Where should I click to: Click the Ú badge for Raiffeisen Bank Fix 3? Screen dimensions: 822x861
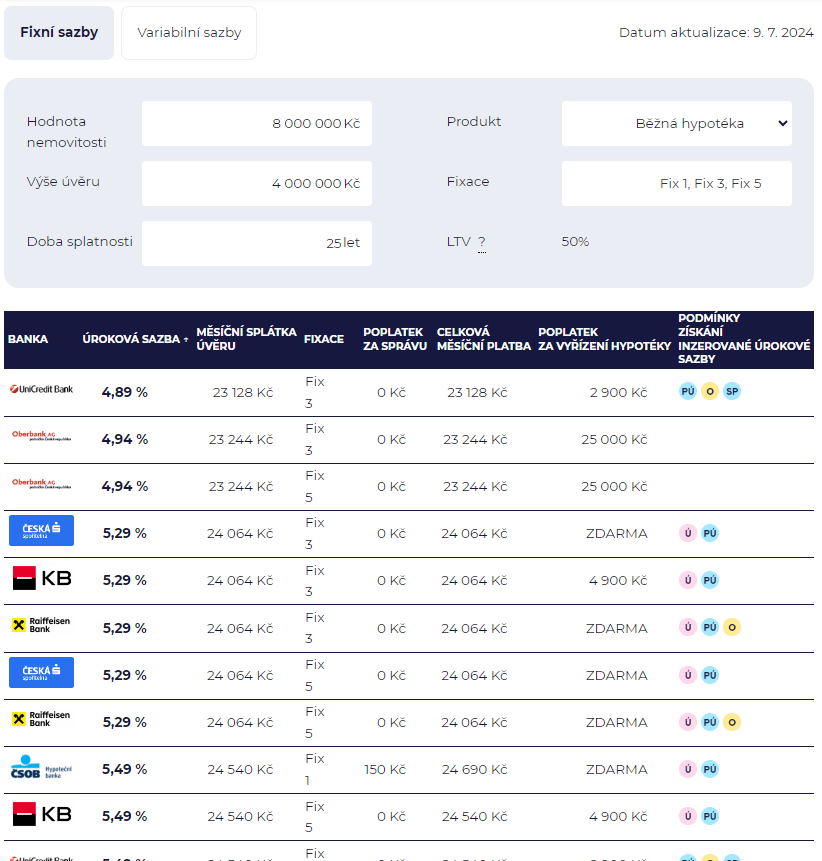point(687,627)
